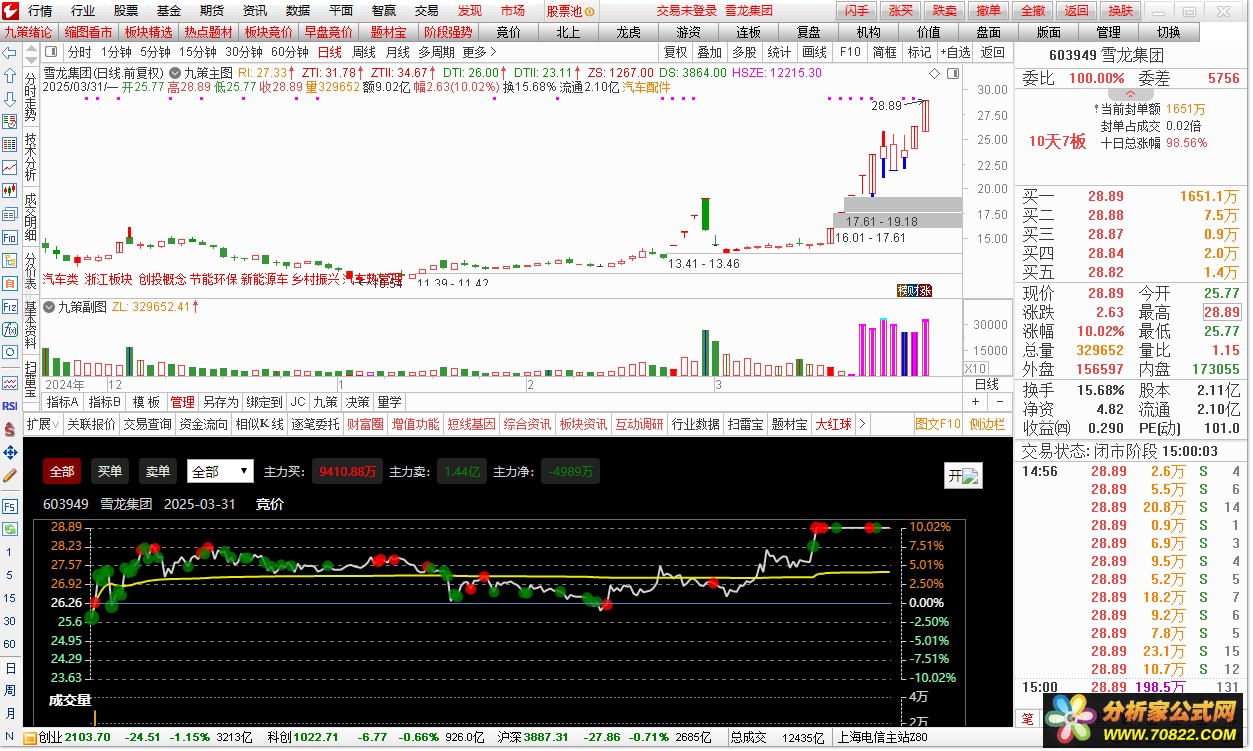Click the 撤单 cancel order button
Image resolution: width=1253 pixels, height=751 pixels.
coord(989,10)
